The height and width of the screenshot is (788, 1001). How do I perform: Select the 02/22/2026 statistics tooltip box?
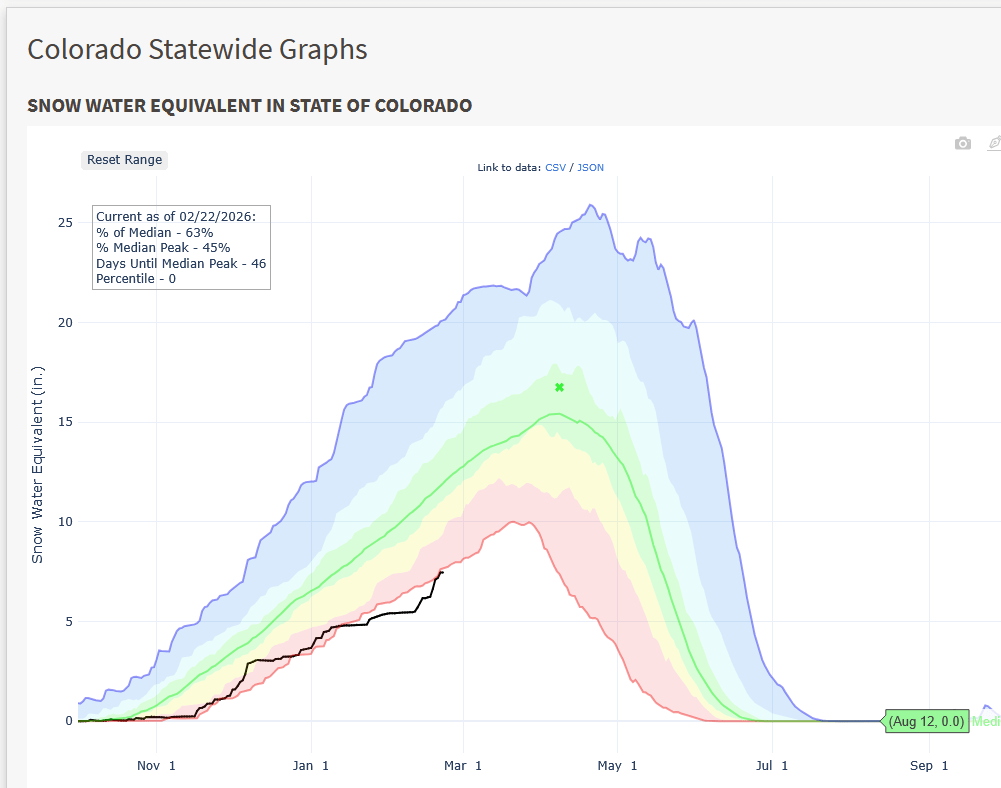point(181,247)
